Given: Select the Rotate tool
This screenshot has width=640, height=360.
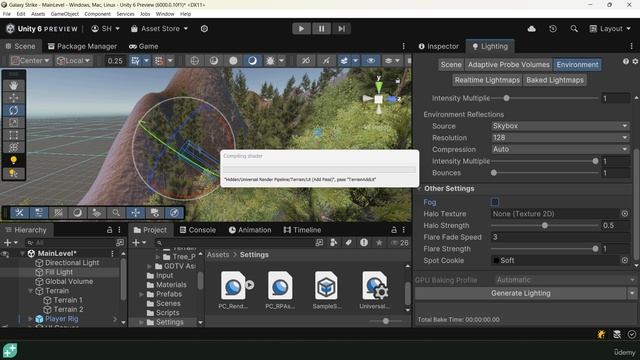Looking at the screenshot, I should [x=13, y=110].
